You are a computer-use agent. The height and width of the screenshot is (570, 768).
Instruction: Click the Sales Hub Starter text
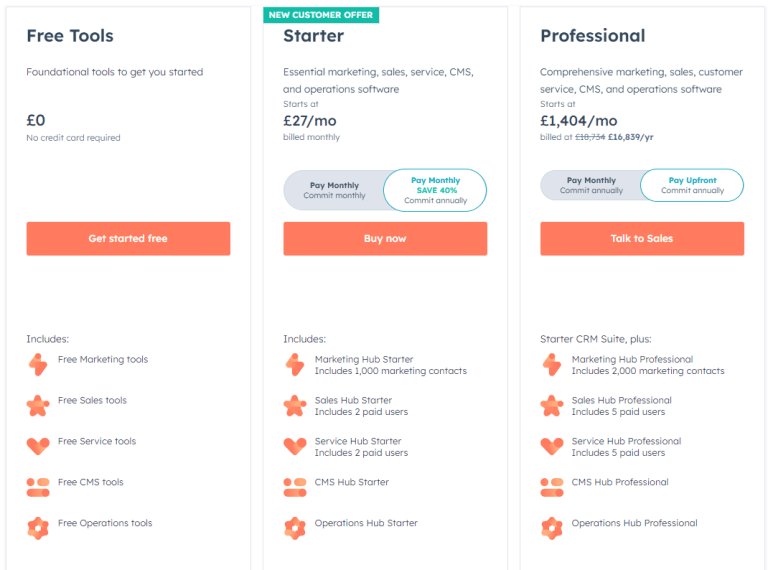[x=353, y=400]
